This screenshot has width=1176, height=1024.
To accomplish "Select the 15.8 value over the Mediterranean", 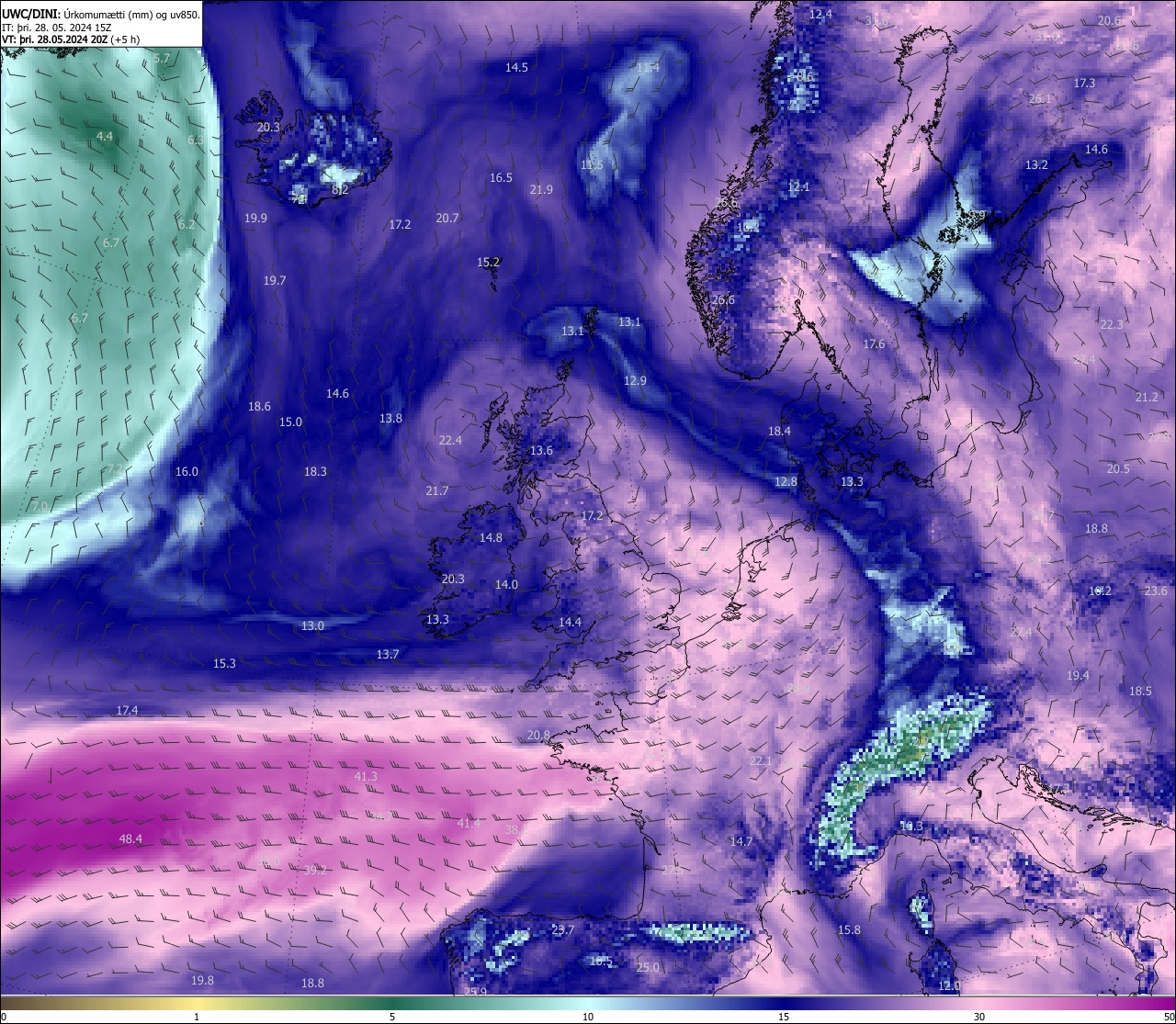I will pos(849,929).
